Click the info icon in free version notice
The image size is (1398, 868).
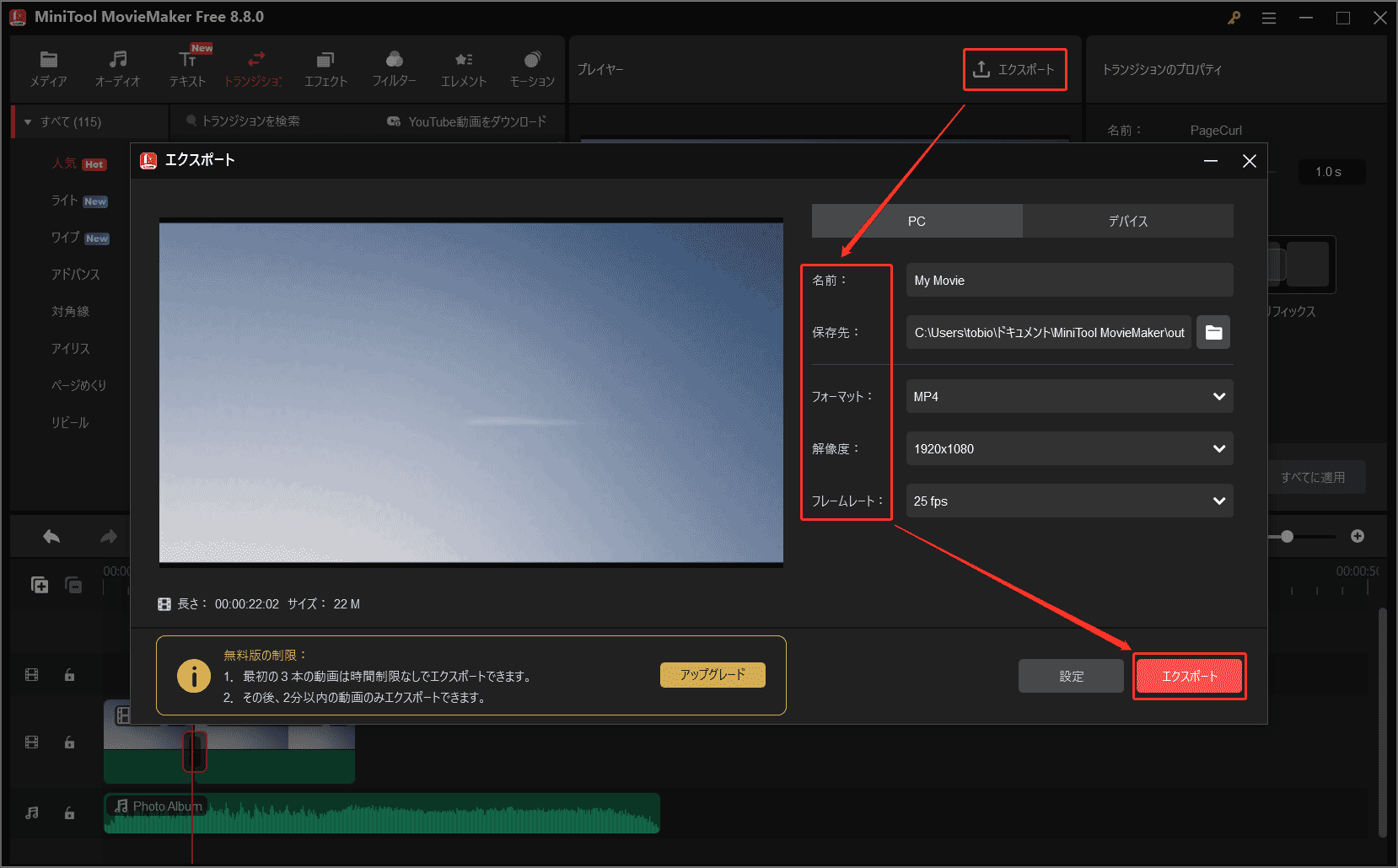(194, 676)
